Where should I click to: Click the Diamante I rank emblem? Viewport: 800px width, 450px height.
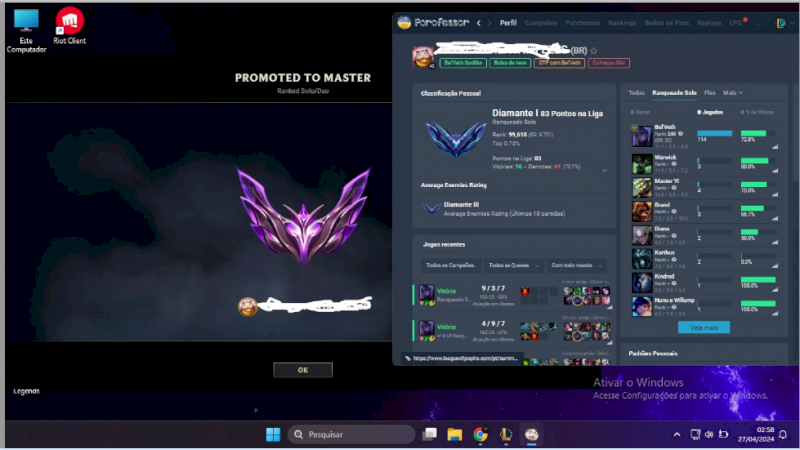point(456,139)
